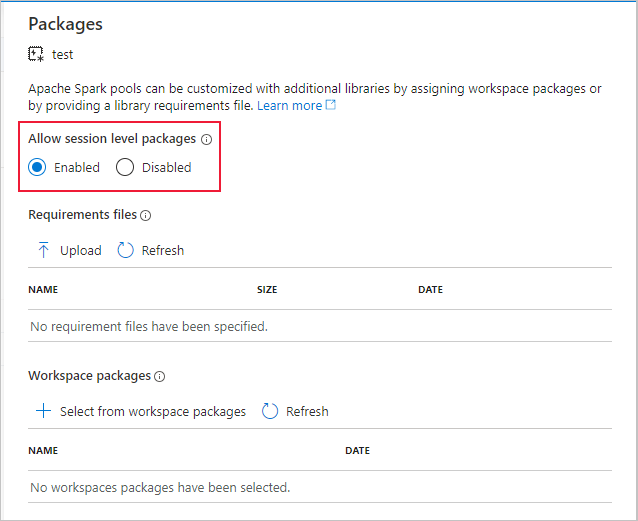Click the workspace packages NAME column header
Viewport: 638px width, 521px height.
[x=43, y=451]
